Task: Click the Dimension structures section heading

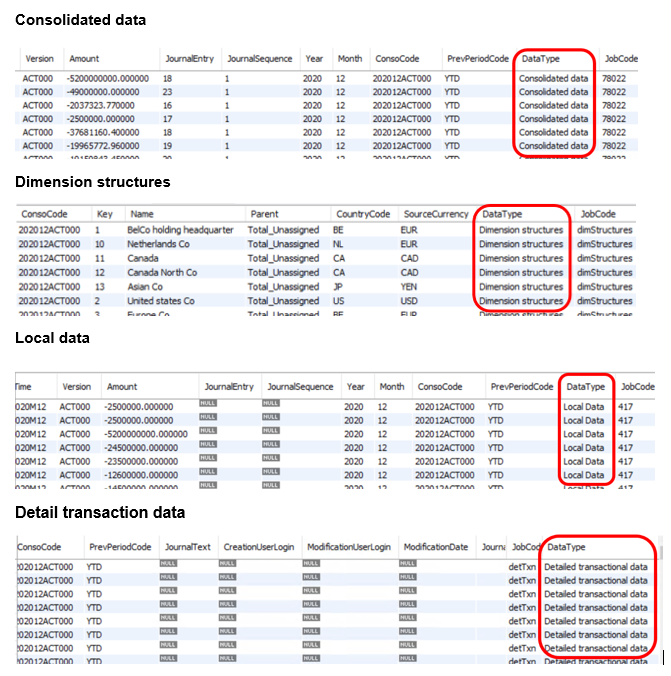Action: [x=93, y=182]
